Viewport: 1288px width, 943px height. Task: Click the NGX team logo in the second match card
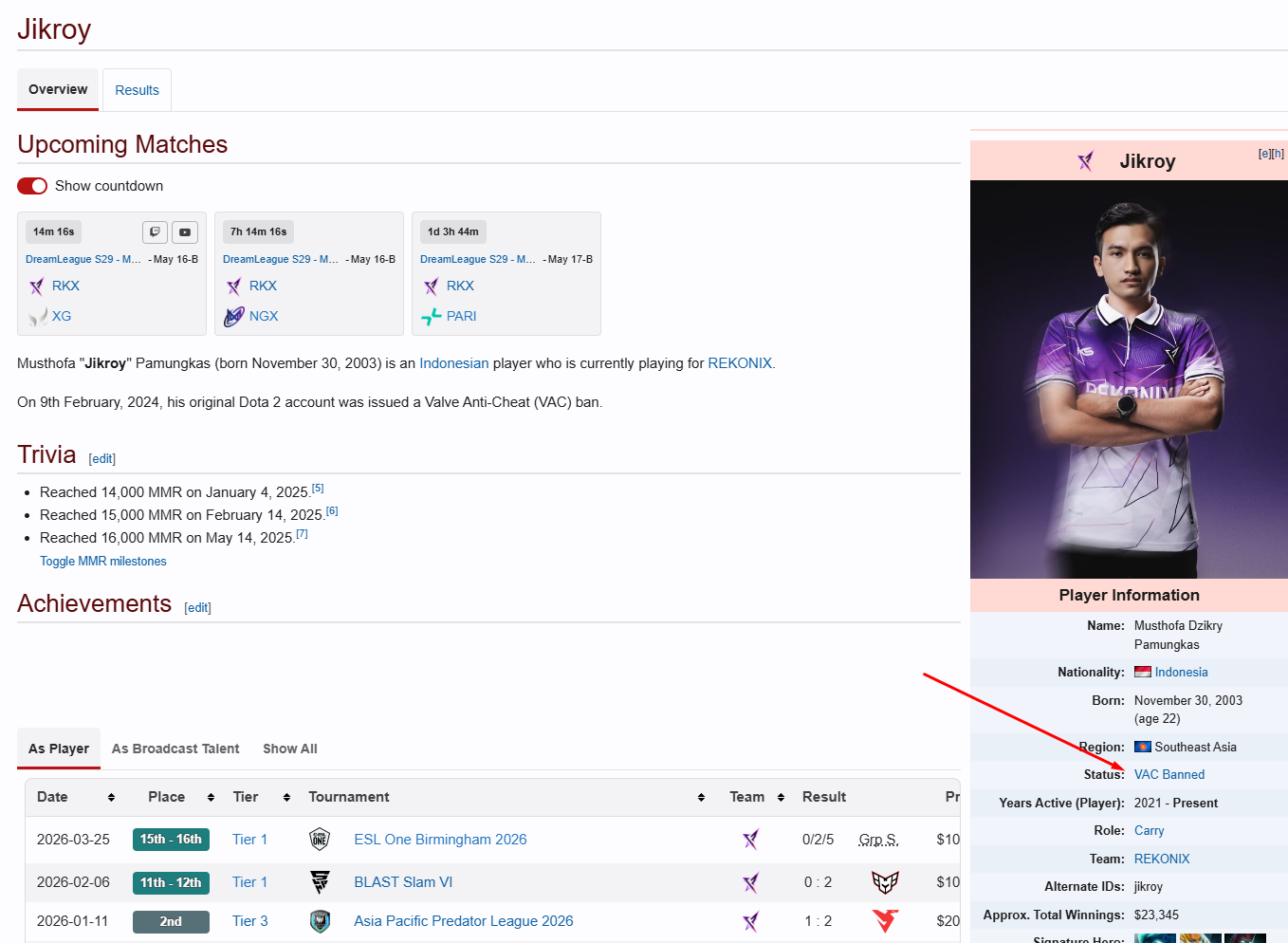(x=233, y=317)
